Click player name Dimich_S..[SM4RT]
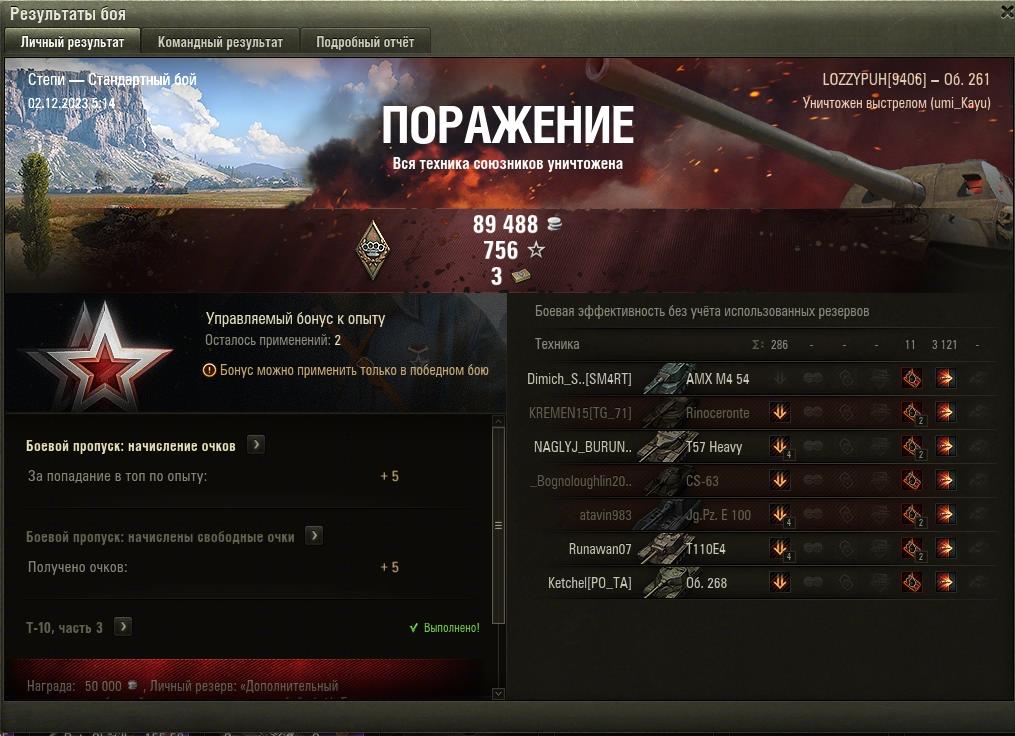 coord(579,379)
